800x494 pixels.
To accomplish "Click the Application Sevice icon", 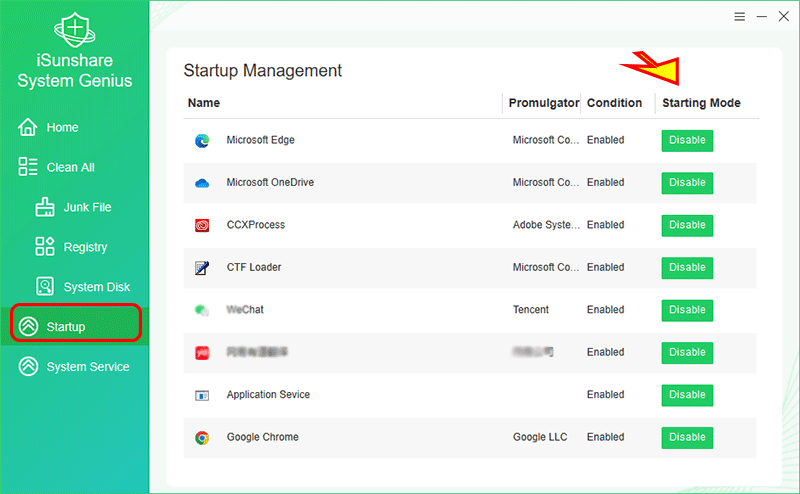I will tap(202, 395).
